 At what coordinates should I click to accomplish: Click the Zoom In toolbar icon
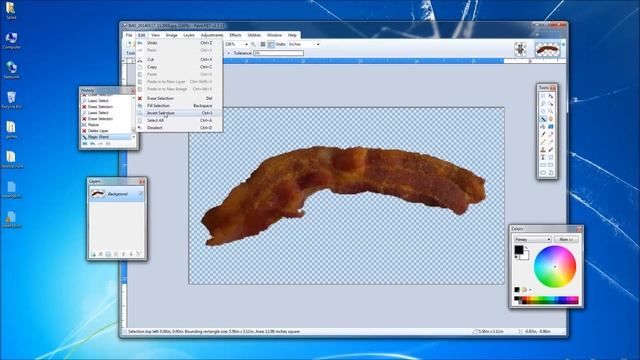(x=253, y=44)
